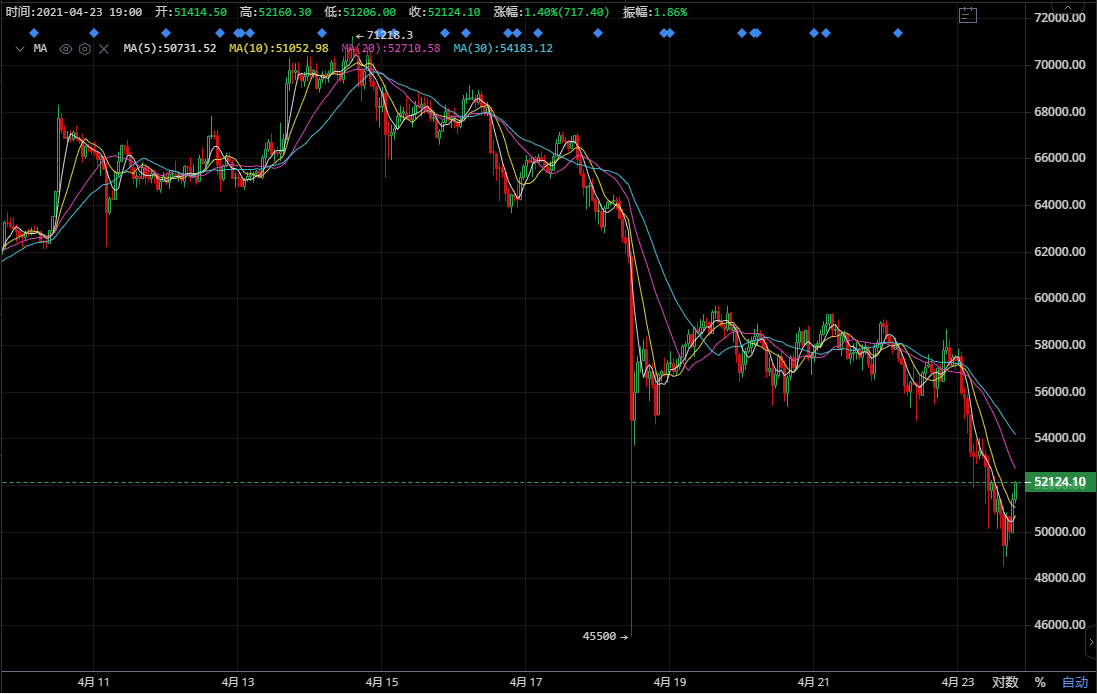
Task: Enable 自动 auto scale
Action: (1074, 682)
